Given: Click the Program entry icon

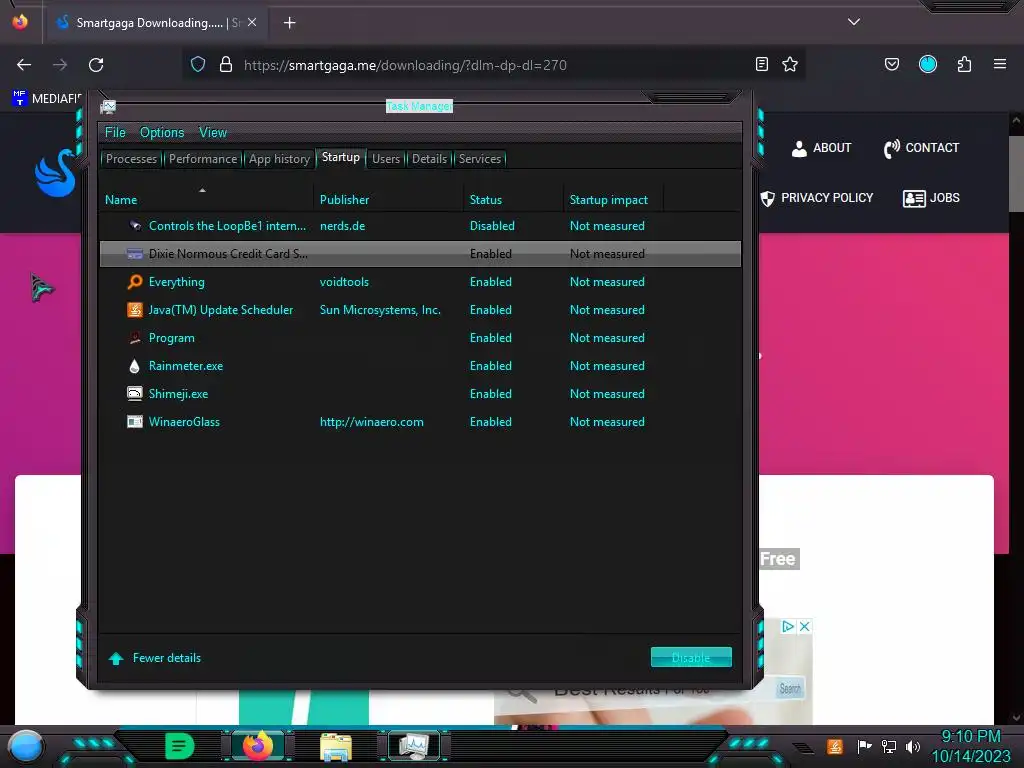Looking at the screenshot, I should click(135, 338).
